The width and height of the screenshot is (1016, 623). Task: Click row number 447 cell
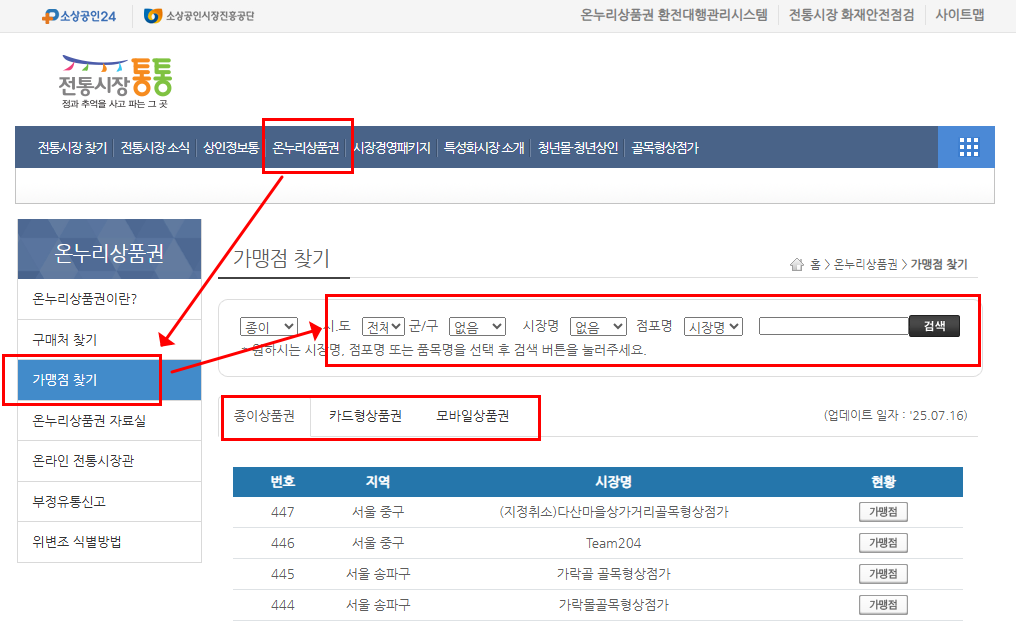[283, 512]
